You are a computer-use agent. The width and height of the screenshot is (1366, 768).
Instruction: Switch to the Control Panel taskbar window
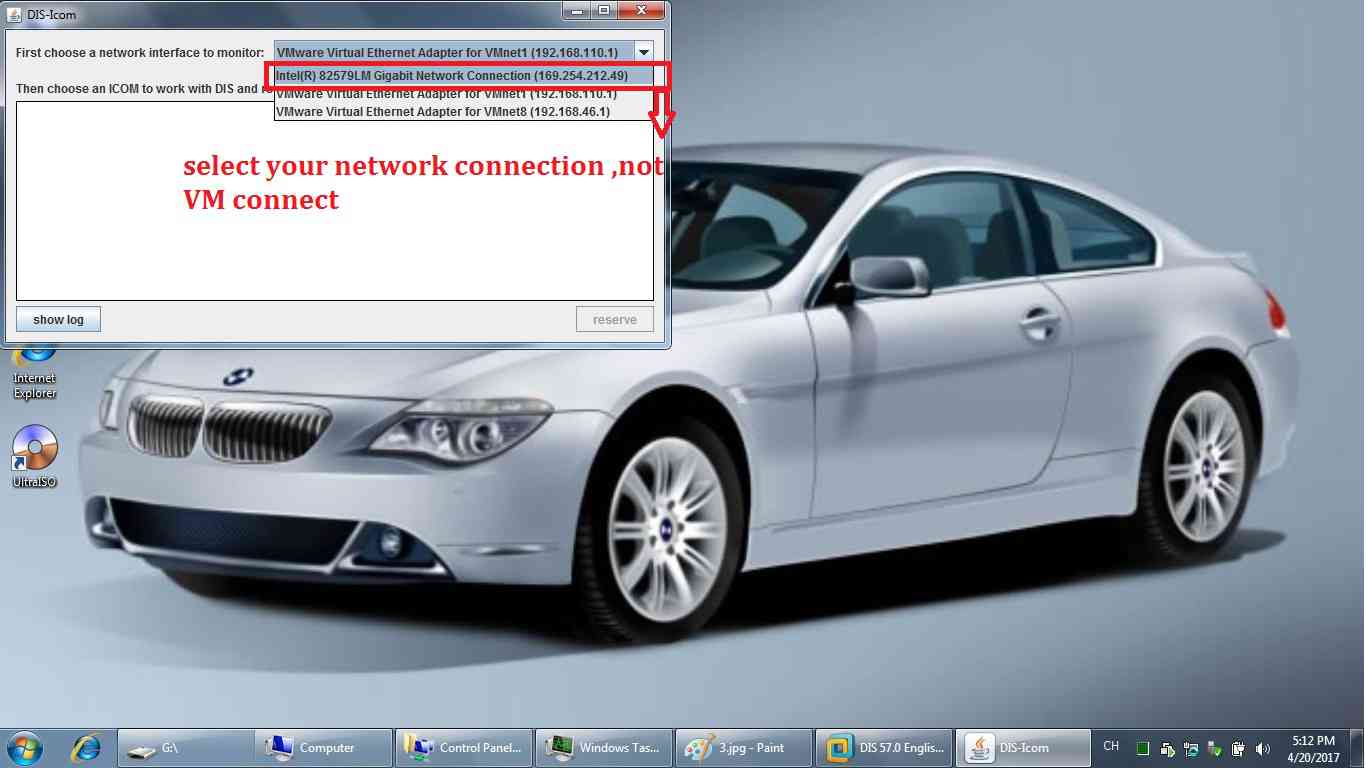click(x=464, y=747)
